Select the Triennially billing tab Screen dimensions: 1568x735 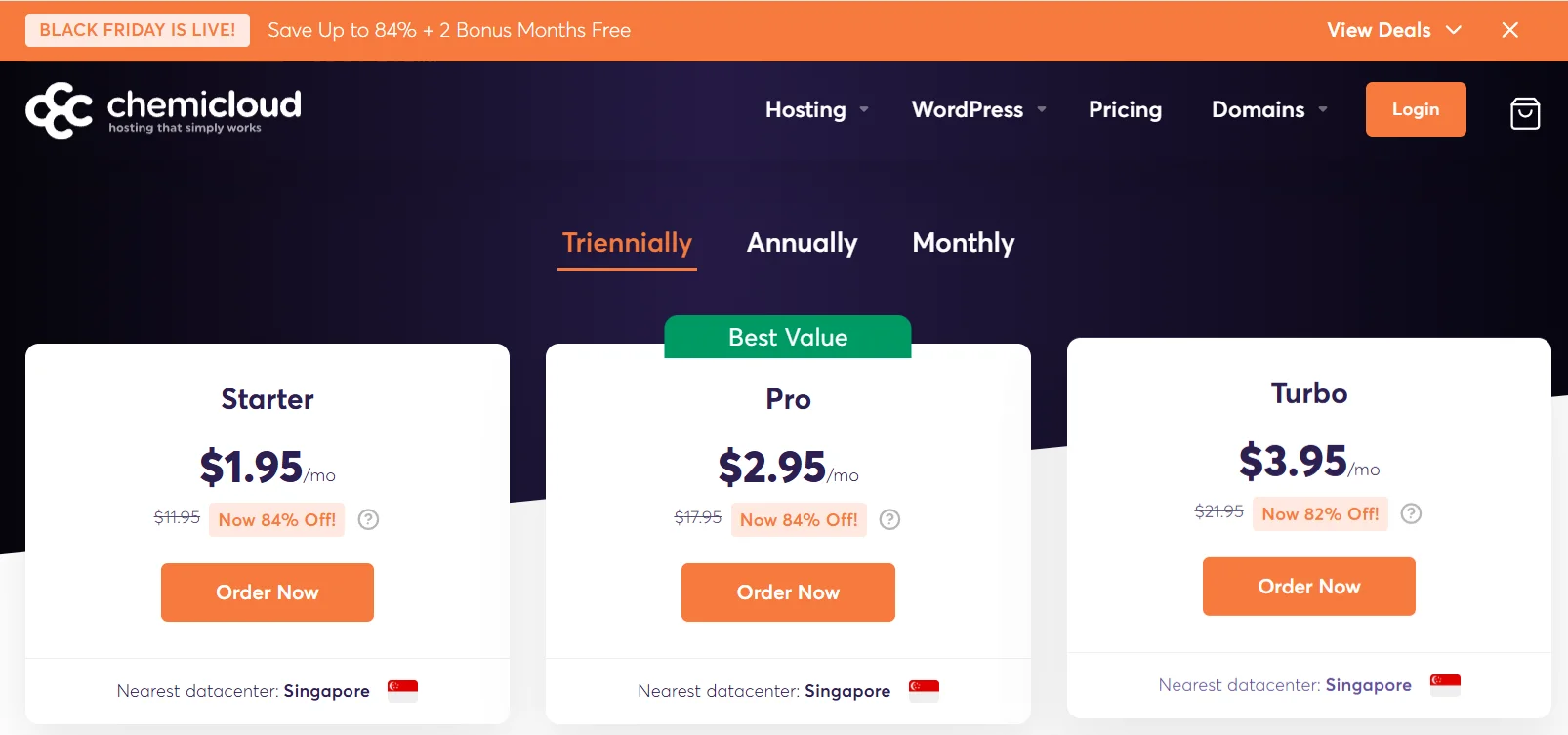(627, 243)
